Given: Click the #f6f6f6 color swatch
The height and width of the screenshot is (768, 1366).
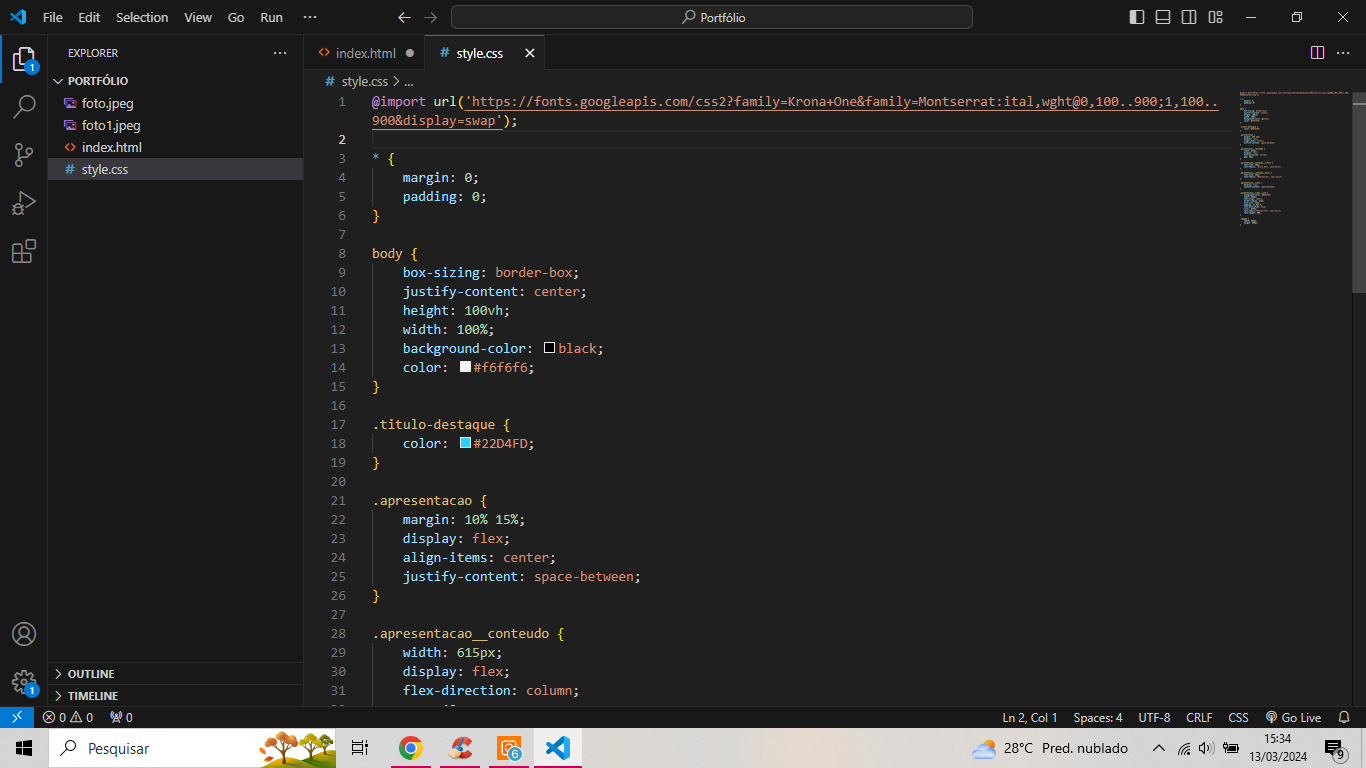Looking at the screenshot, I should 465,367.
